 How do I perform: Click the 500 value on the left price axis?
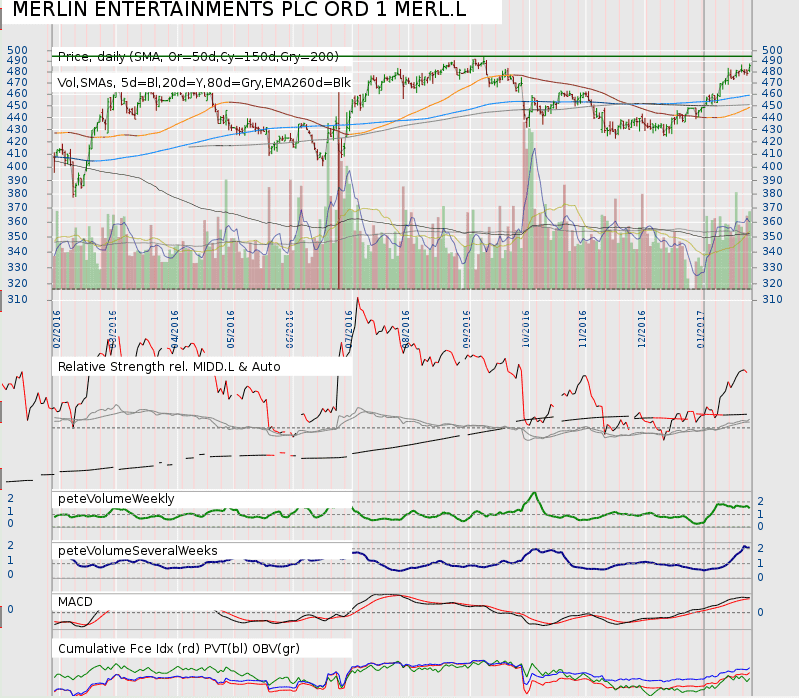click(x=17, y=50)
